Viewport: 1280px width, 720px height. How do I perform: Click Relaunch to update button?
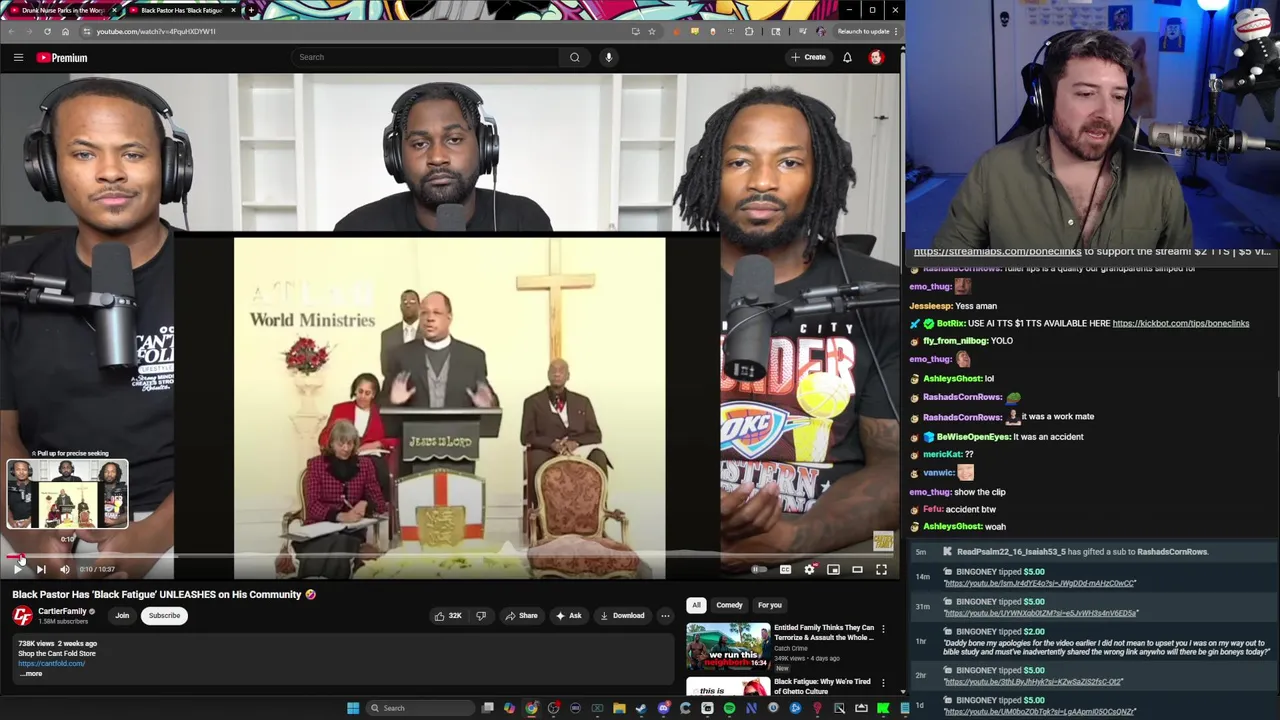[x=863, y=31]
